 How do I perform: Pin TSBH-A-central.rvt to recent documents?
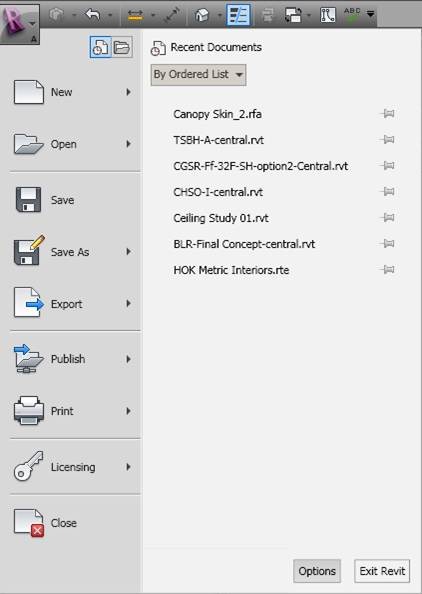(x=388, y=139)
